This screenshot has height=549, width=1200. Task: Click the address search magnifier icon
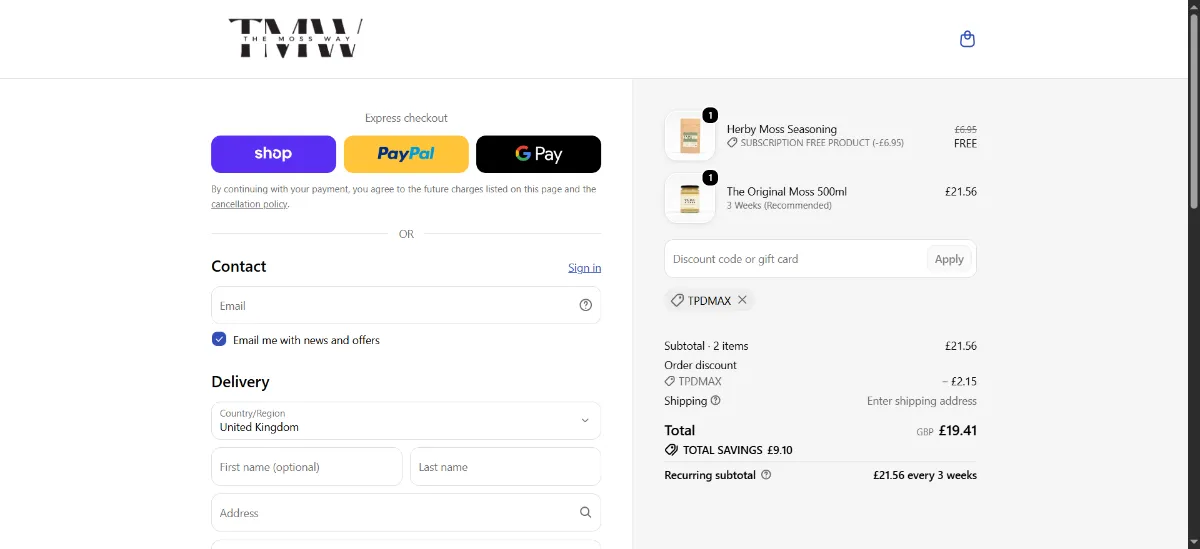[x=586, y=512]
